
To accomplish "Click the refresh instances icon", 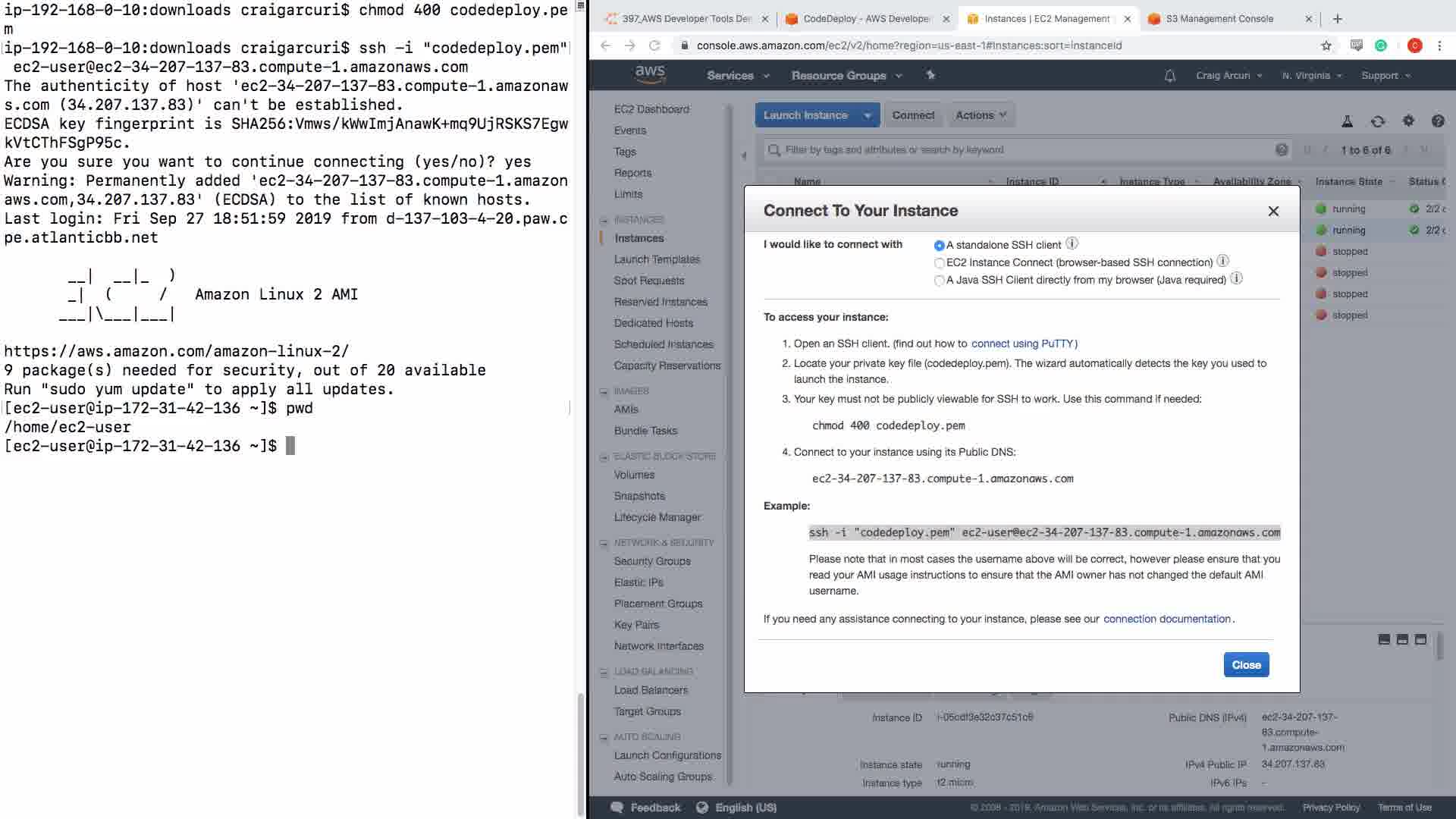I will [1377, 121].
